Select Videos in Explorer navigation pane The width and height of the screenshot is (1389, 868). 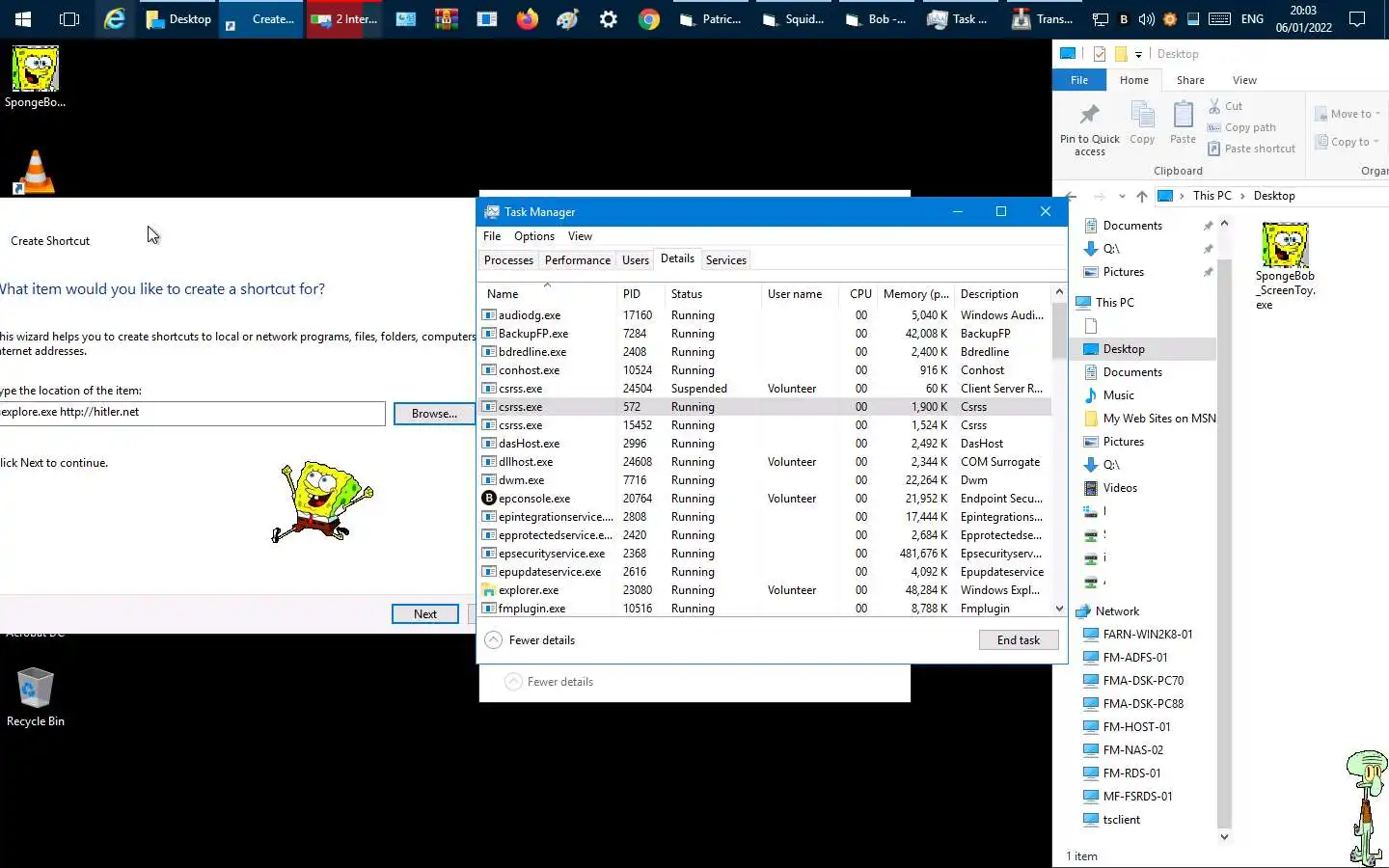coord(1120,488)
